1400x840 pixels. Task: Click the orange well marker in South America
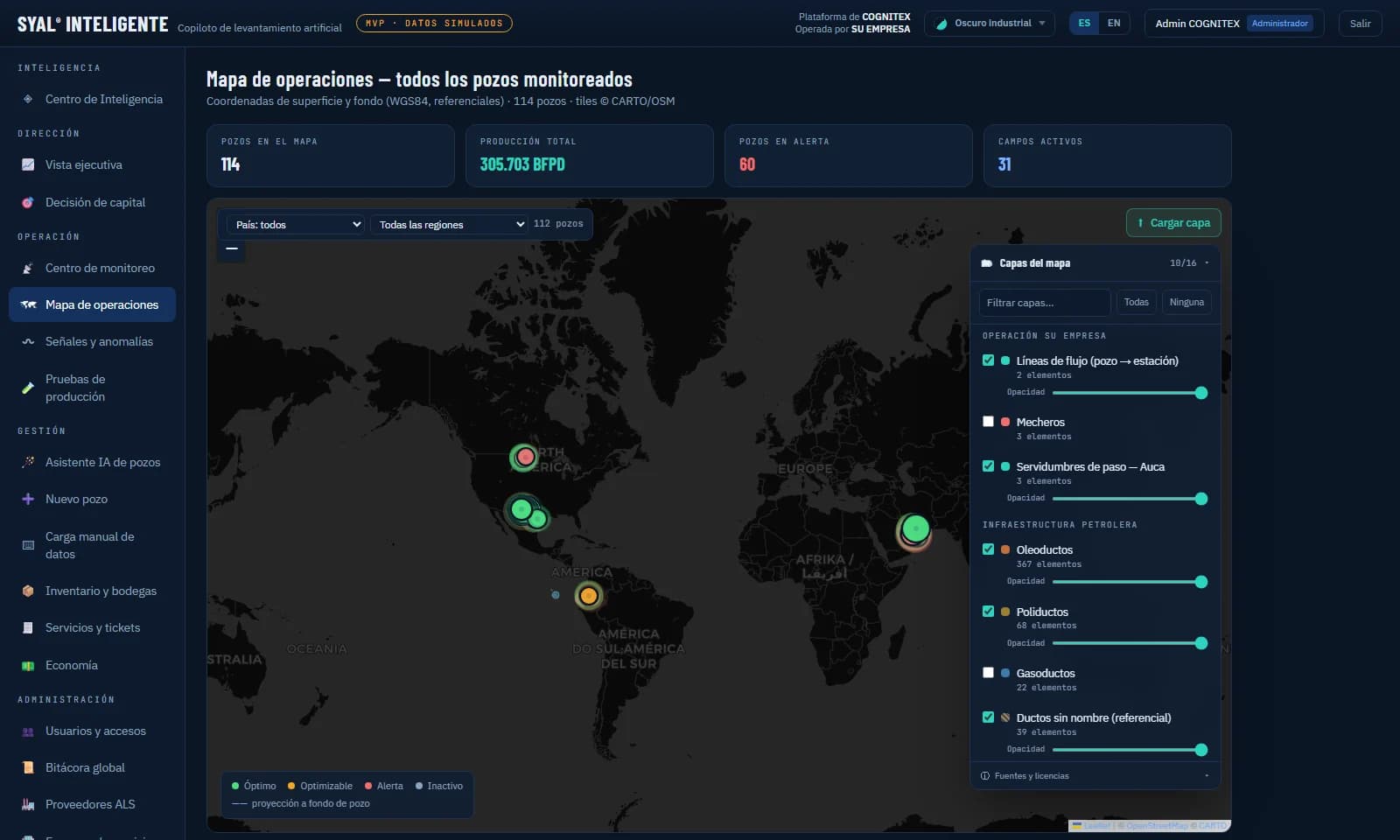(589, 596)
